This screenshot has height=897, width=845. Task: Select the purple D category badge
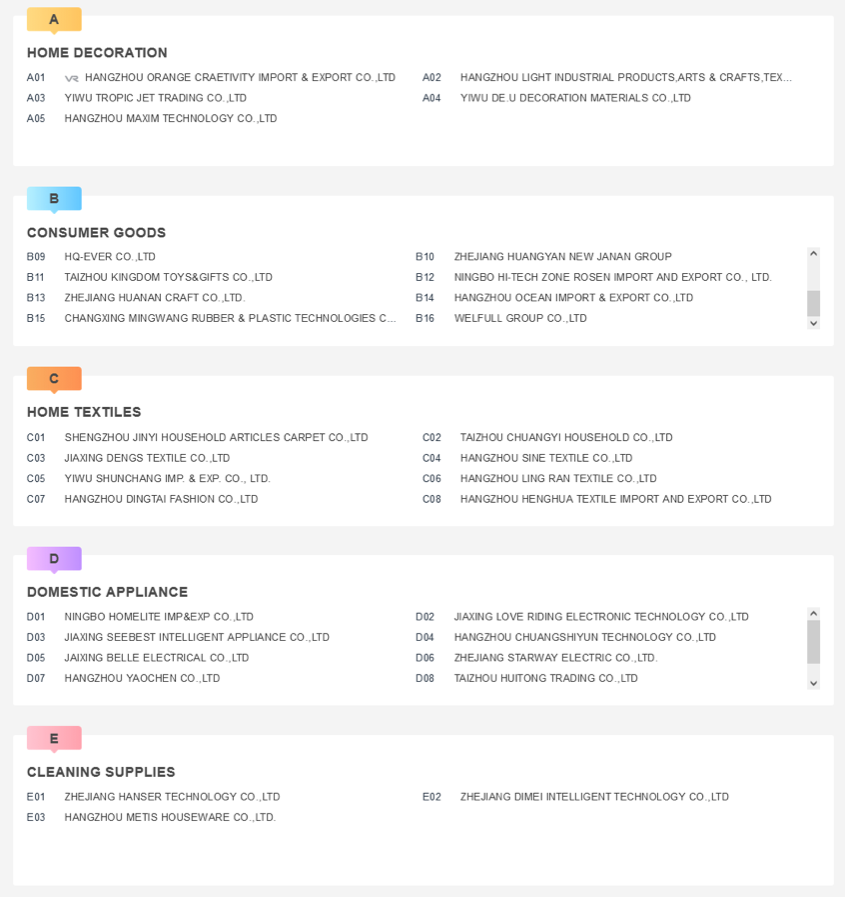point(54,559)
